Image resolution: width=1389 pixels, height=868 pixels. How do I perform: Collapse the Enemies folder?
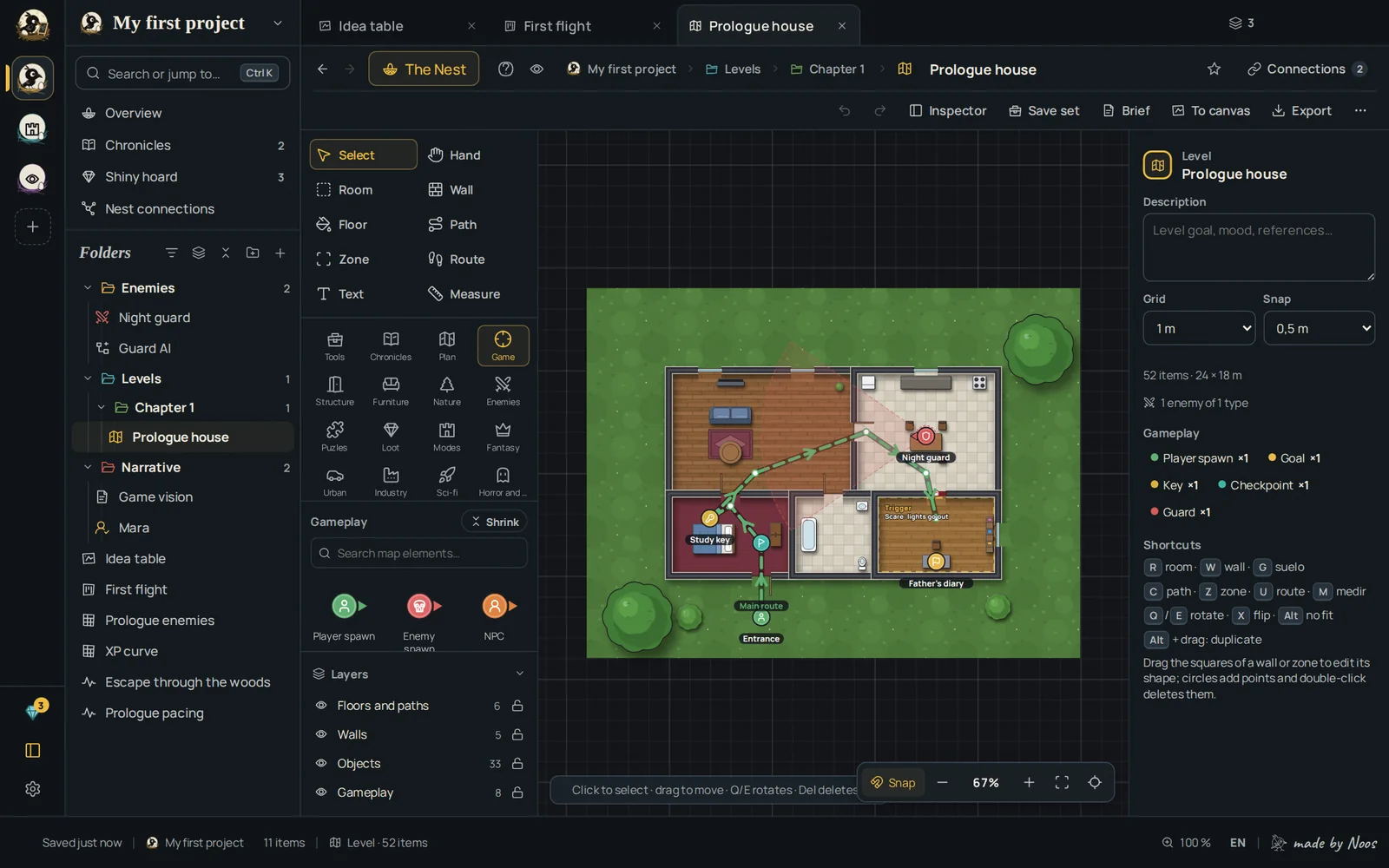pos(88,287)
